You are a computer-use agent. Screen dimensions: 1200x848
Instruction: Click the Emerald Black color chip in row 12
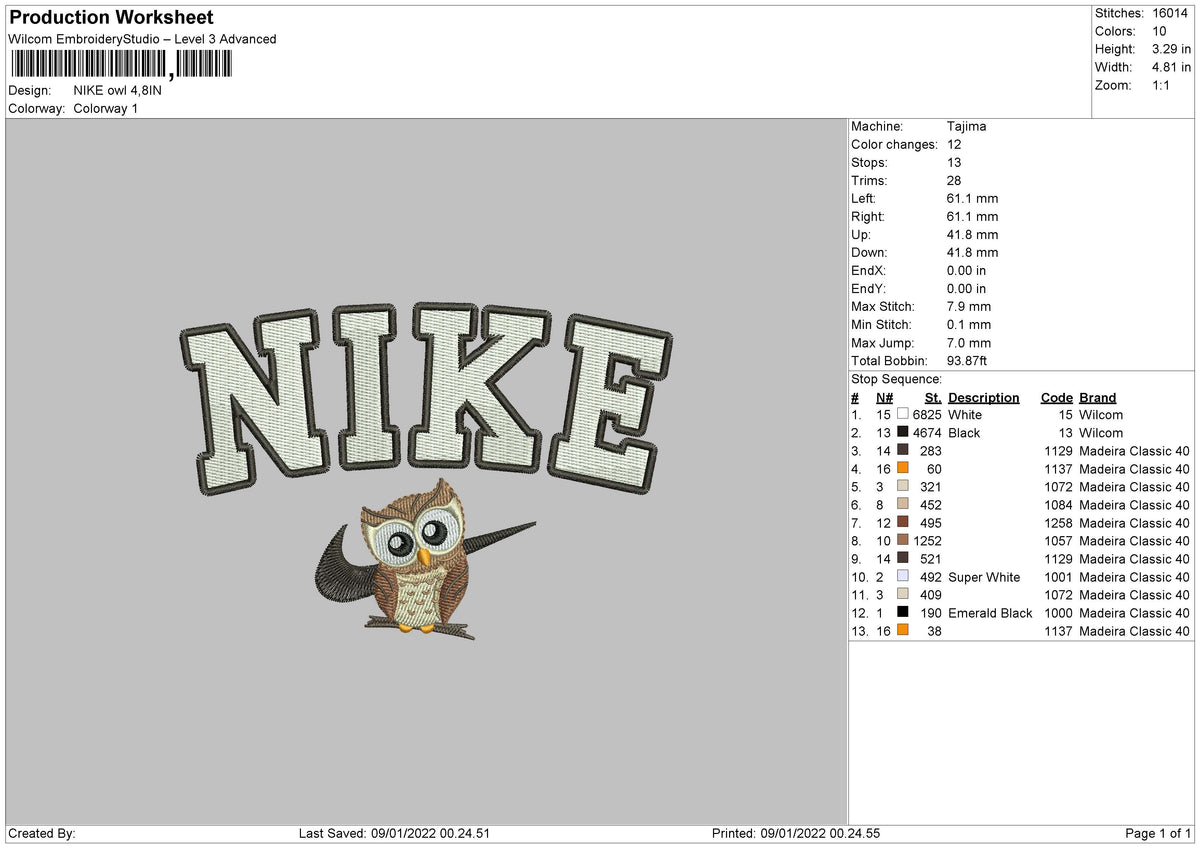pyautogui.click(x=904, y=613)
